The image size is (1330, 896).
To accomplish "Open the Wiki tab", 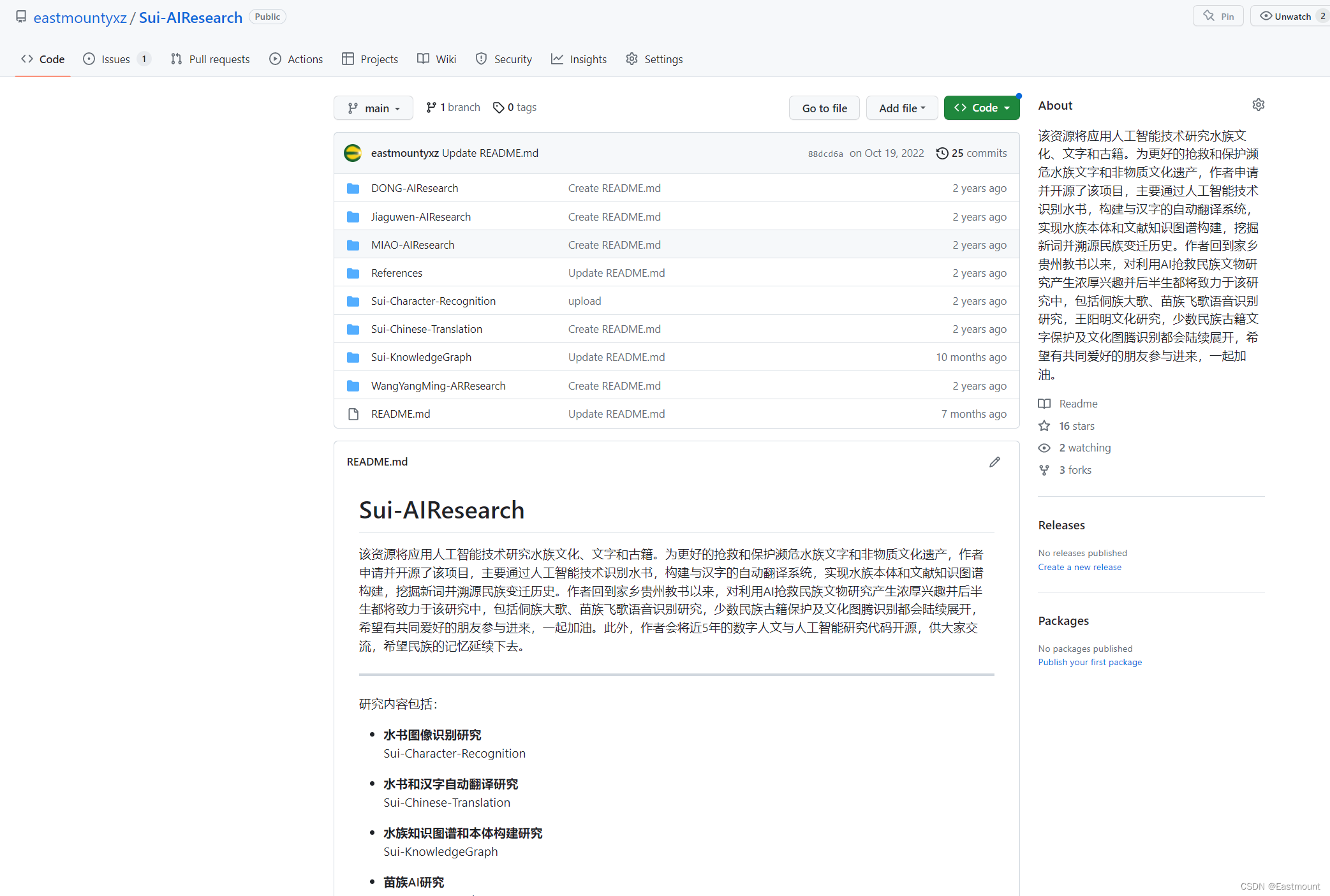I will (437, 59).
